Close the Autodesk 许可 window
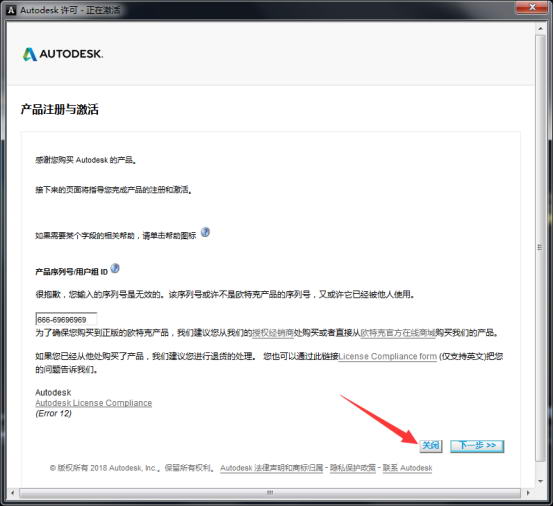554x506 pixels. [x=532, y=7]
